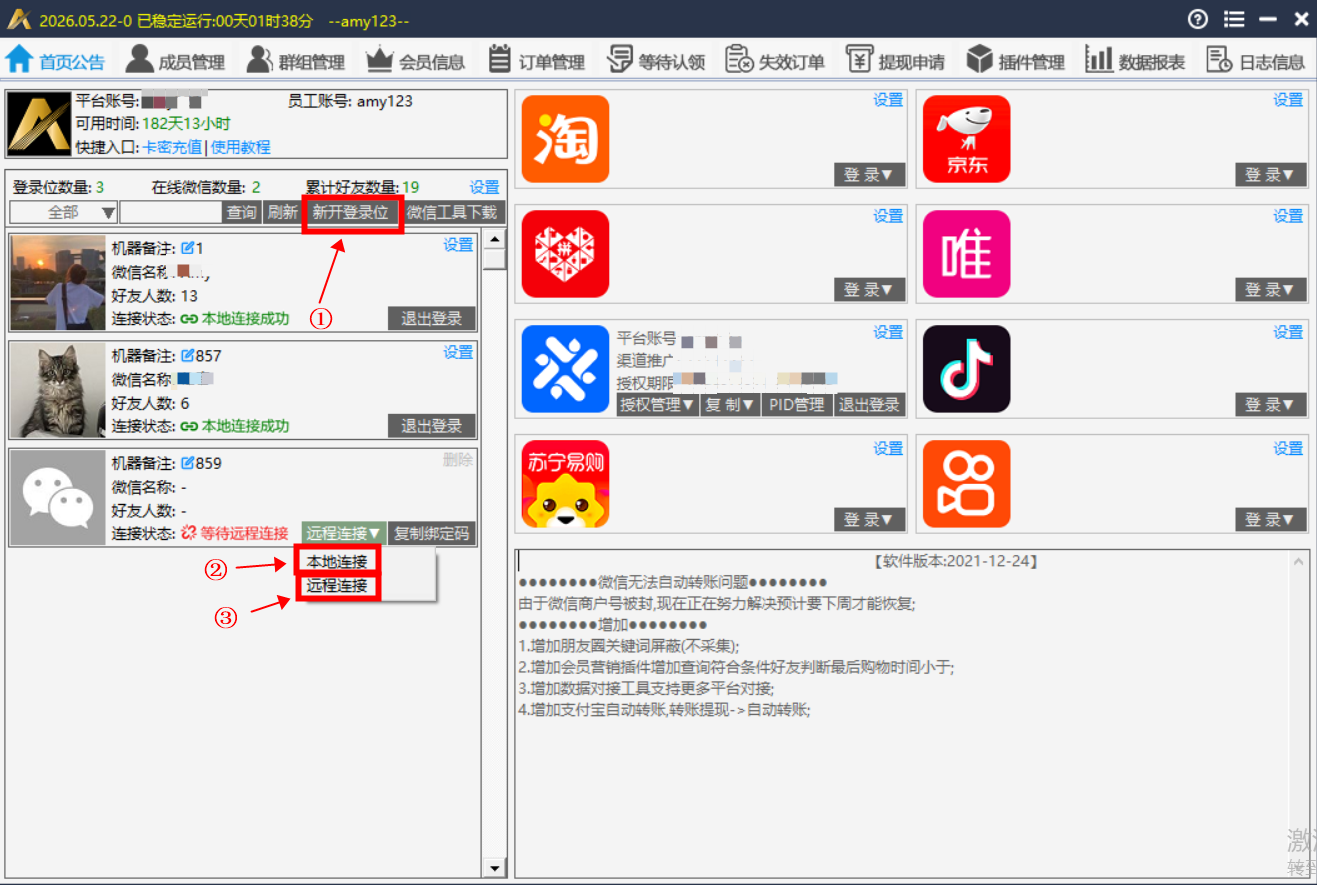Click the announcement panel scrollbar up arrow
Viewport: 1317px width, 885px height.
(x=1298, y=561)
